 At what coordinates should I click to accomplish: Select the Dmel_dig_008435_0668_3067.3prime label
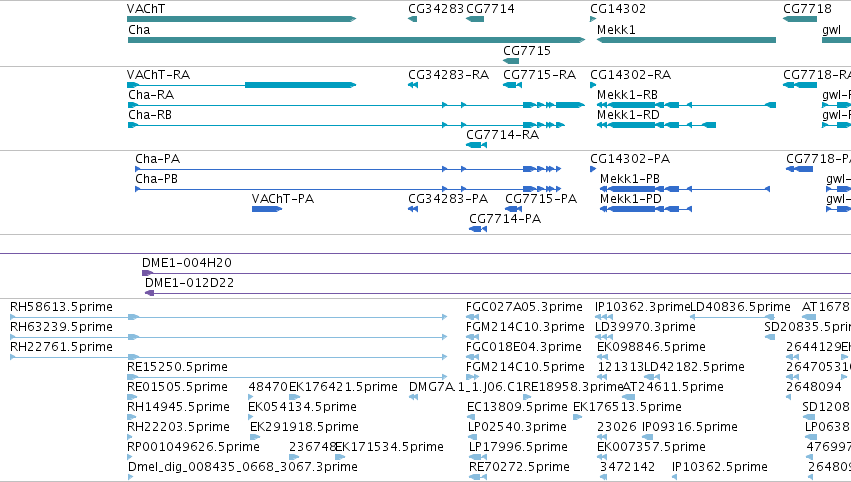[243, 467]
